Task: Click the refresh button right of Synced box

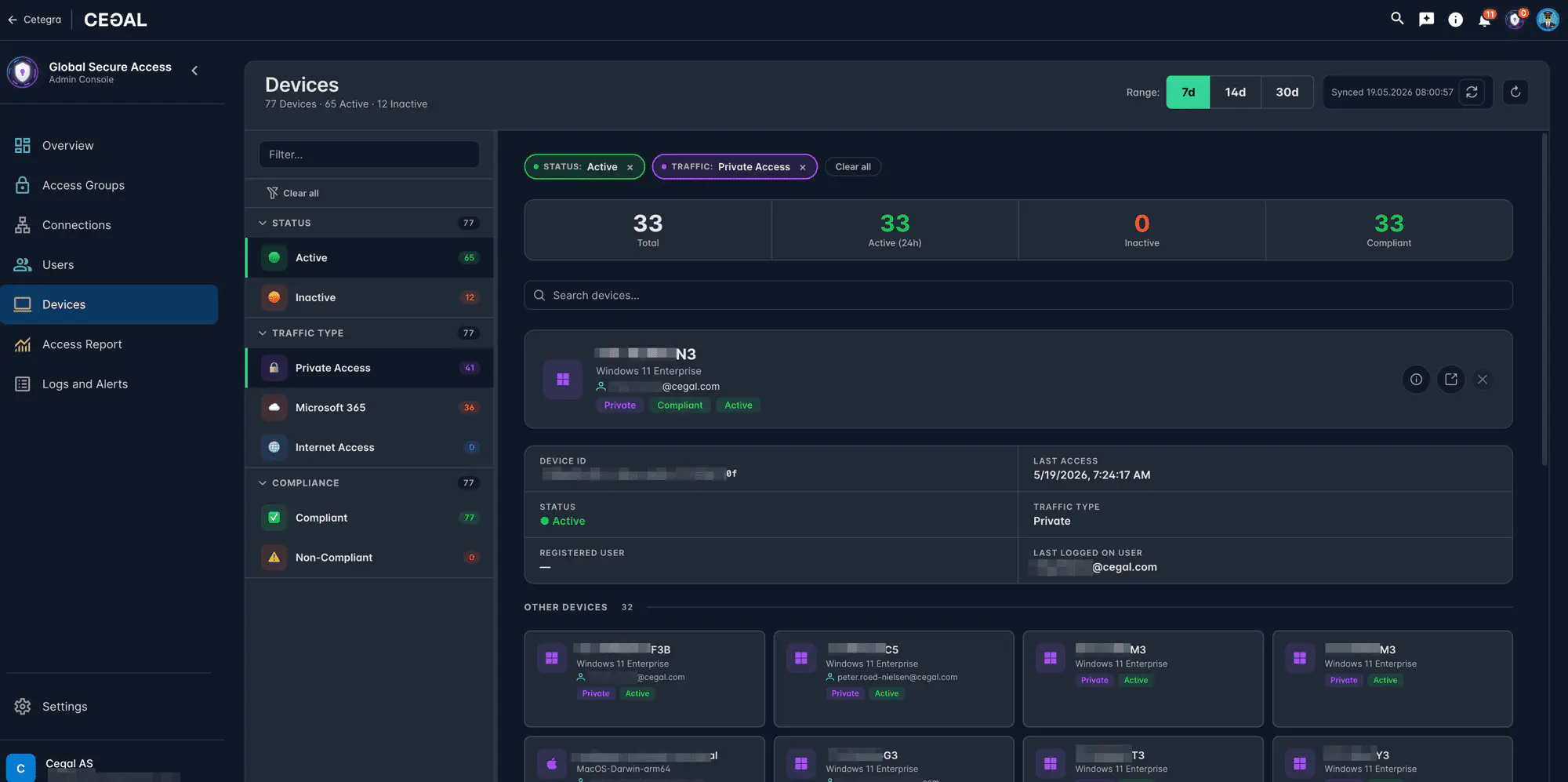Action: 1515,92
